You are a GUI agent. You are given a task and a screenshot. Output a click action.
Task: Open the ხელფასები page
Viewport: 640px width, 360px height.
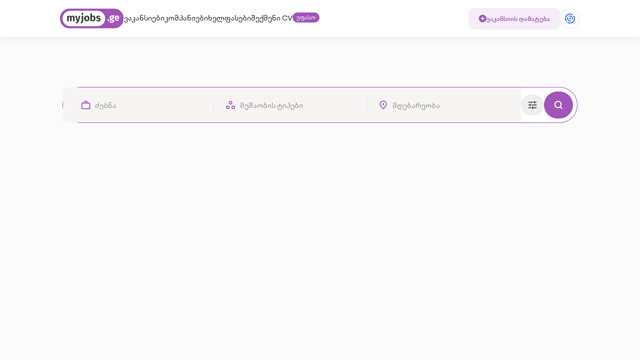pyautogui.click(x=230, y=18)
